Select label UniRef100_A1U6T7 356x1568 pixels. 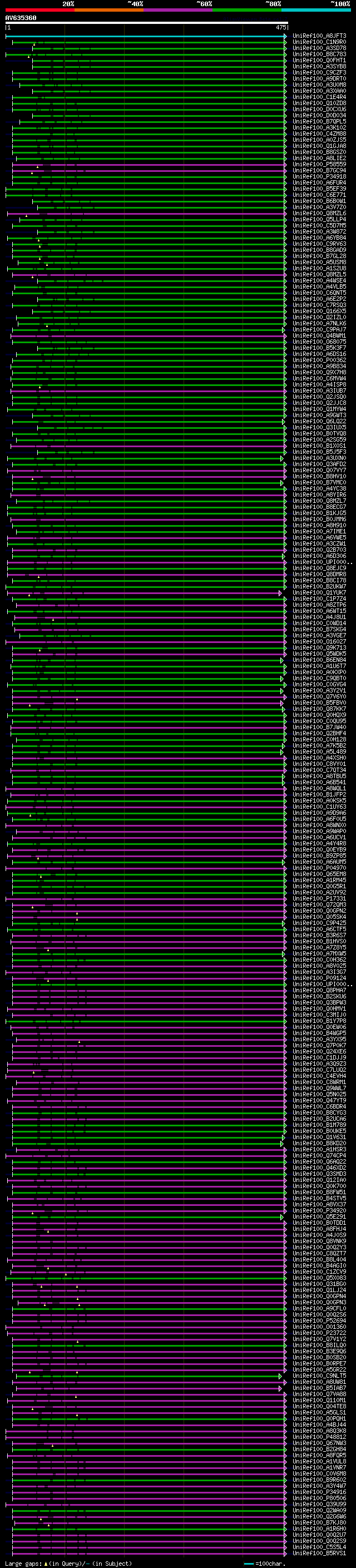pyautogui.click(x=319, y=666)
